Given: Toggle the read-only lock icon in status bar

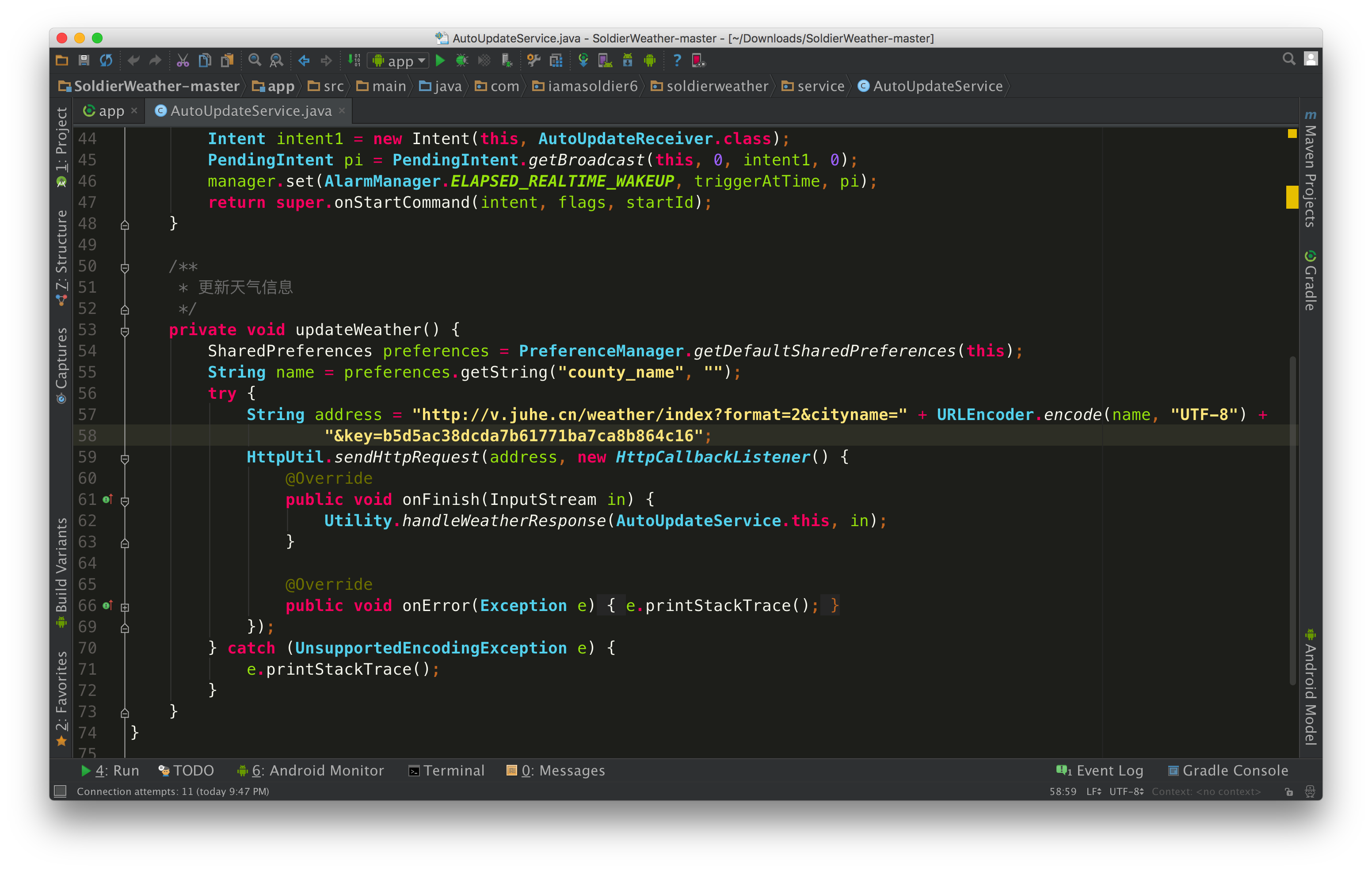Looking at the screenshot, I should click(1289, 791).
